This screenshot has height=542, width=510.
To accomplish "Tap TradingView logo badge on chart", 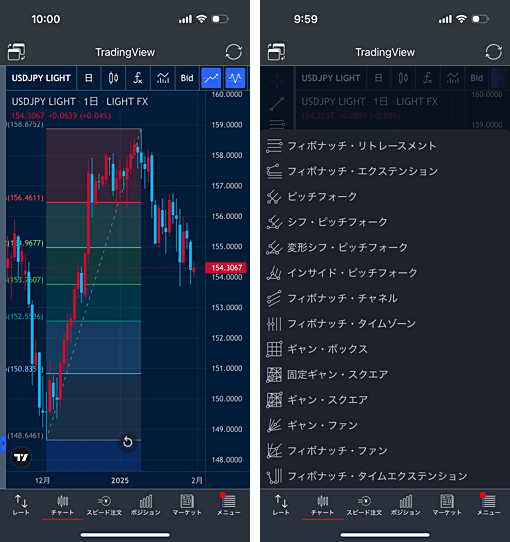I will coord(21,457).
